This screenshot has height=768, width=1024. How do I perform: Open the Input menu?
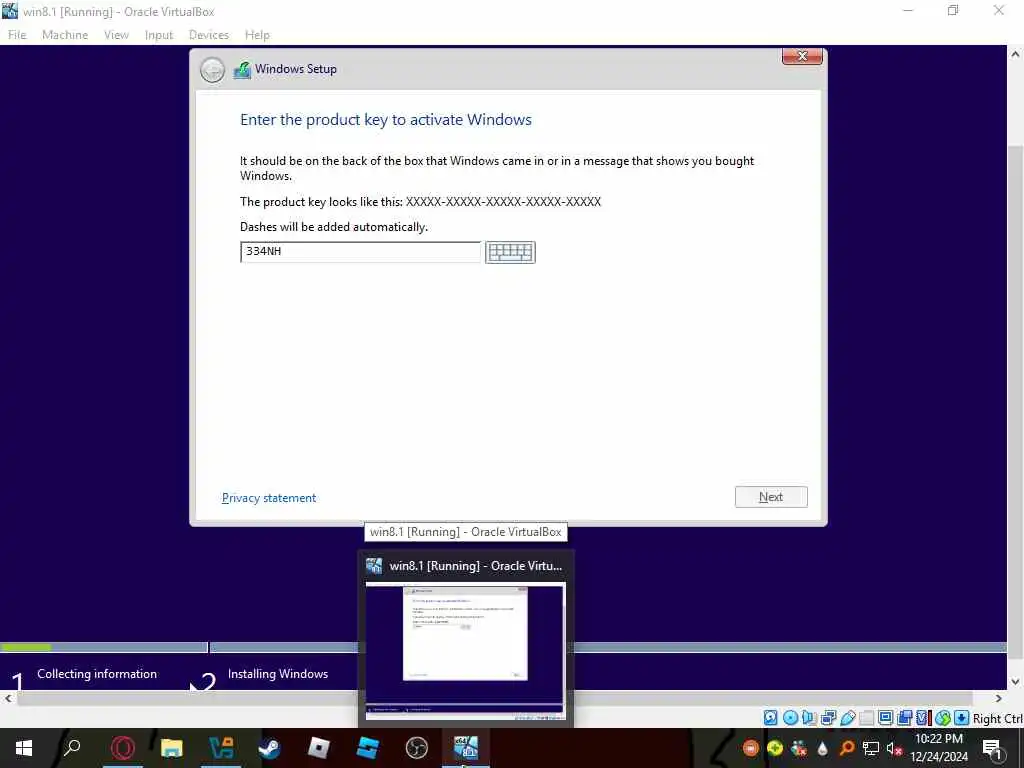pyautogui.click(x=159, y=35)
